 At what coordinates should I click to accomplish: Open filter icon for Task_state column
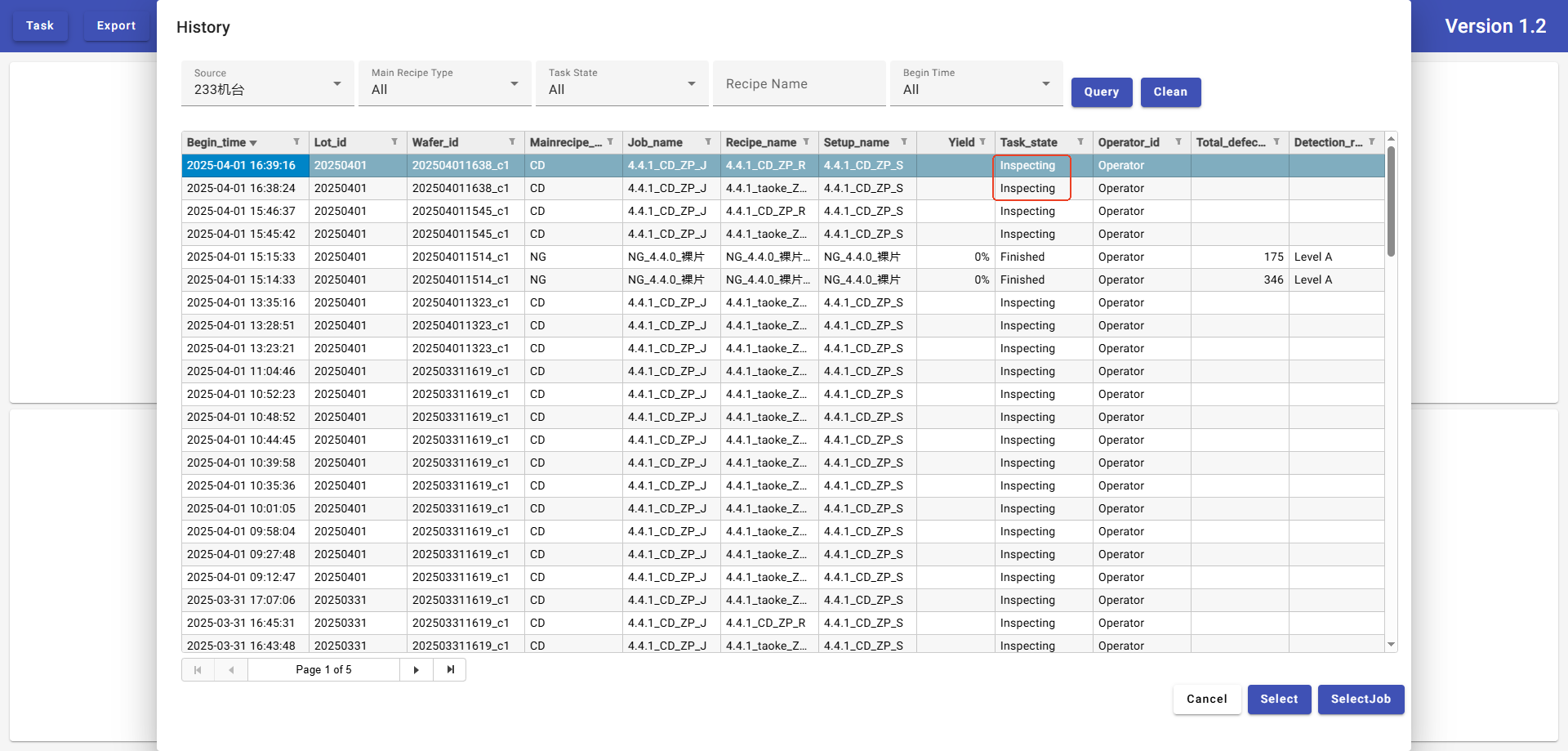pyautogui.click(x=1080, y=142)
